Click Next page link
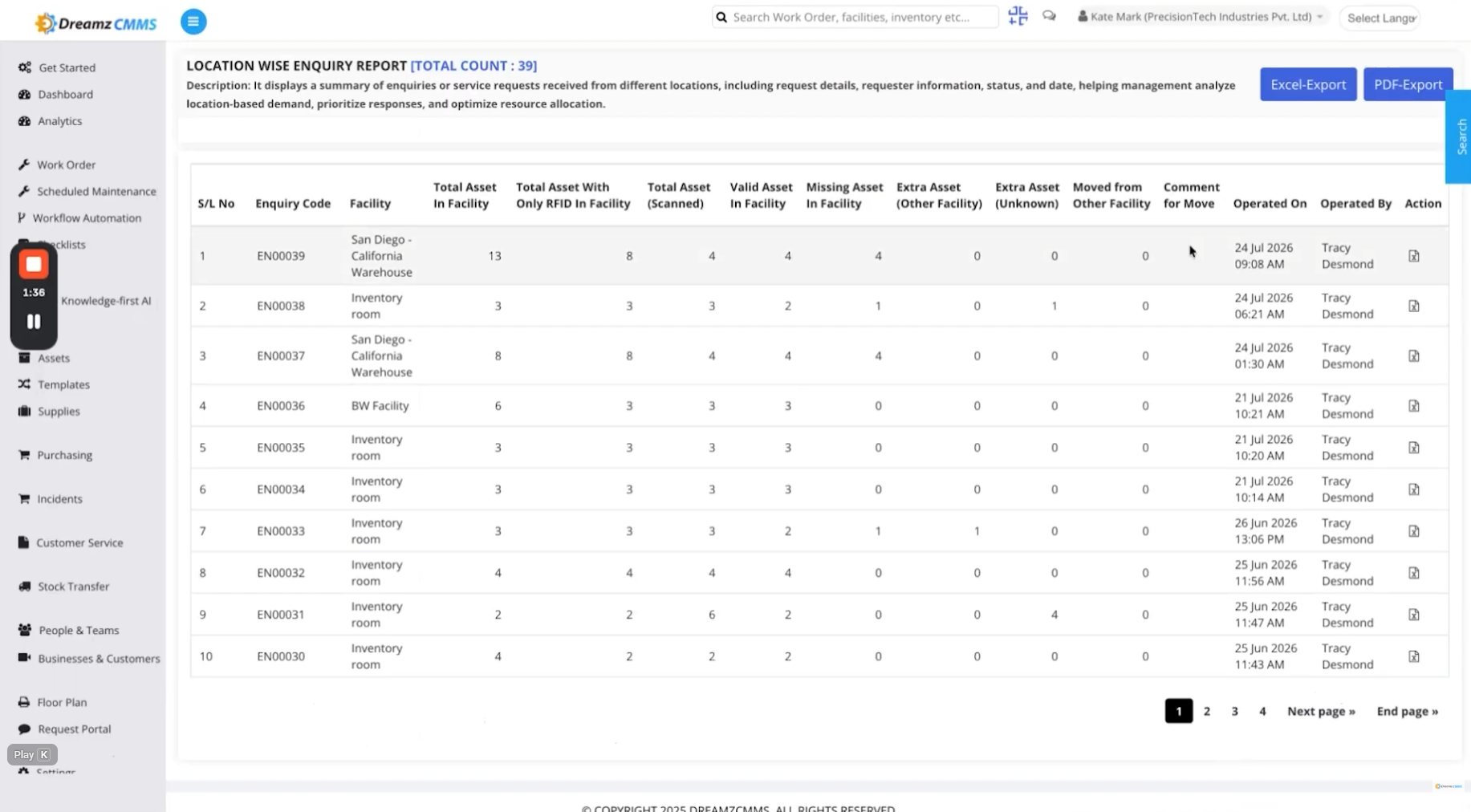Image resolution: width=1471 pixels, height=812 pixels. [1321, 711]
